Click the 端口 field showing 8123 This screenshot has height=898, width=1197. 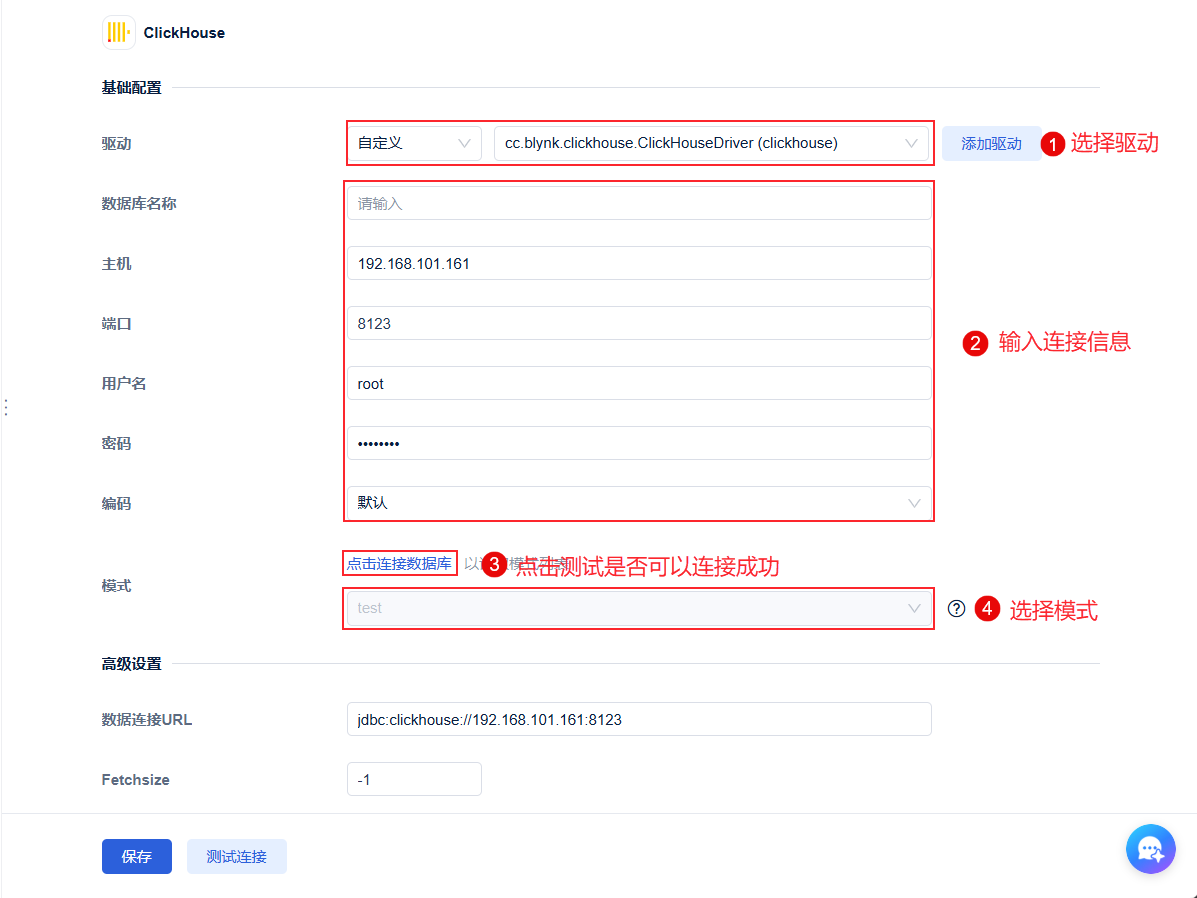coord(639,324)
